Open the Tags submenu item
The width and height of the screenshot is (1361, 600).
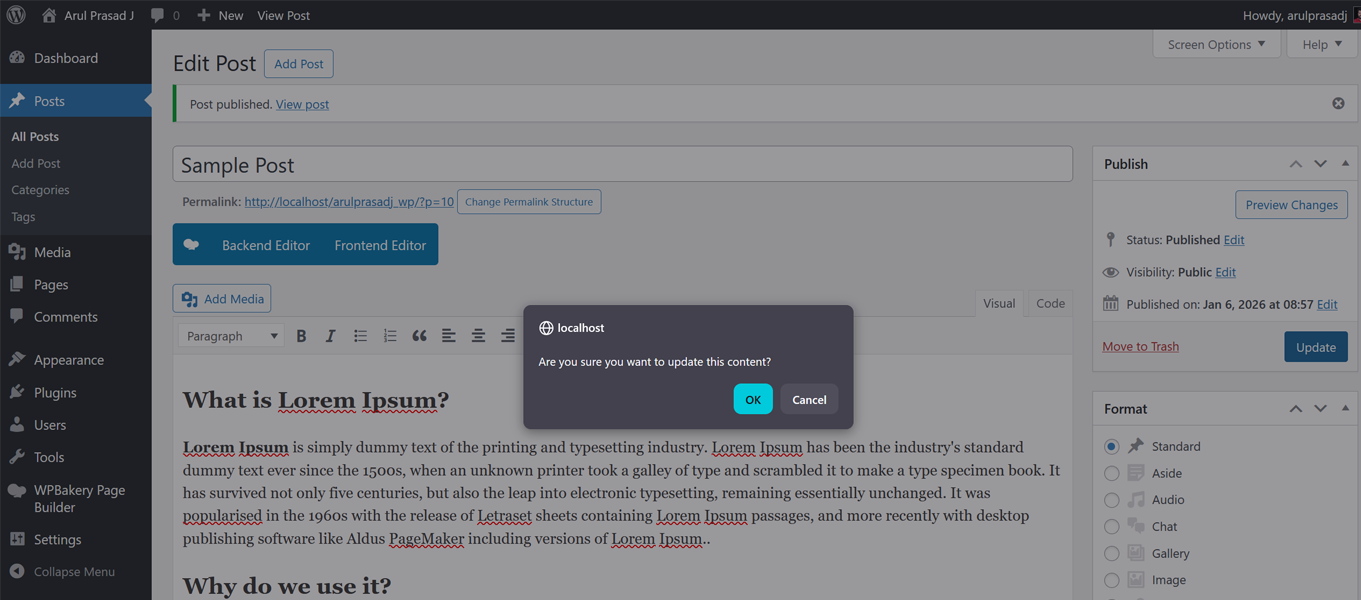23,217
